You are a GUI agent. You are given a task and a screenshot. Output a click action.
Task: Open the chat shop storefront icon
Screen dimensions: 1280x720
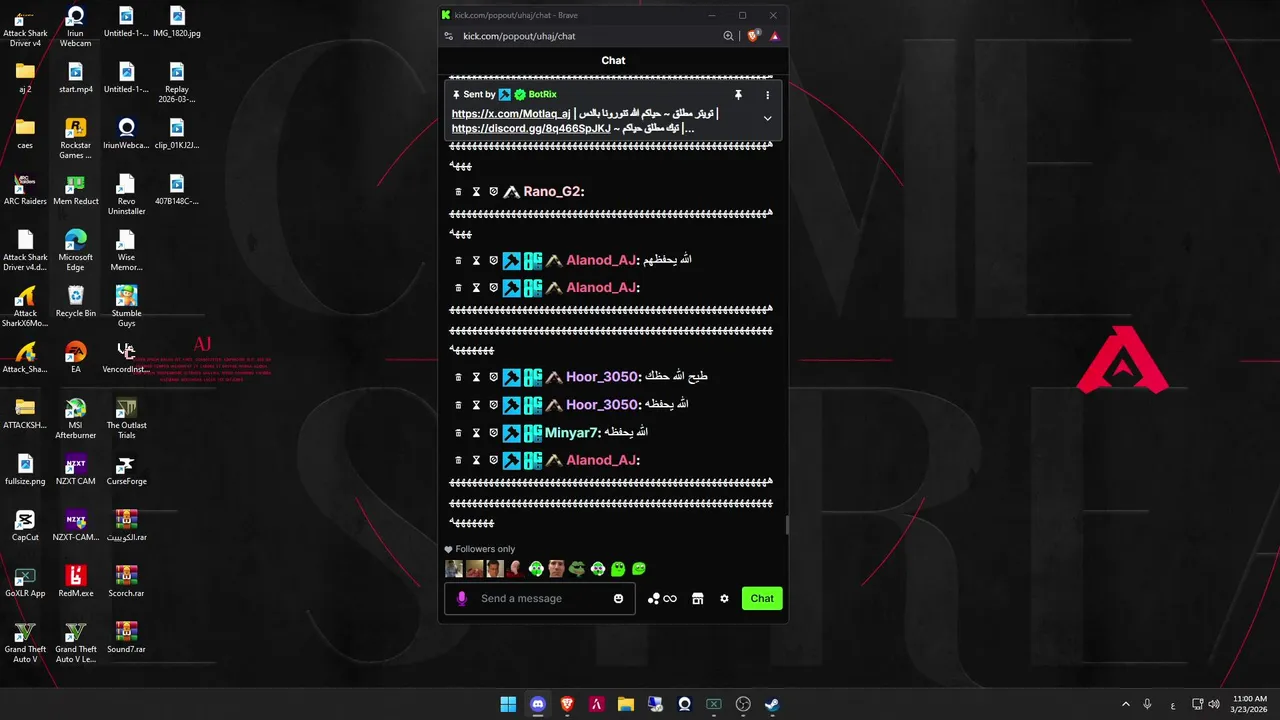pyautogui.click(x=697, y=598)
